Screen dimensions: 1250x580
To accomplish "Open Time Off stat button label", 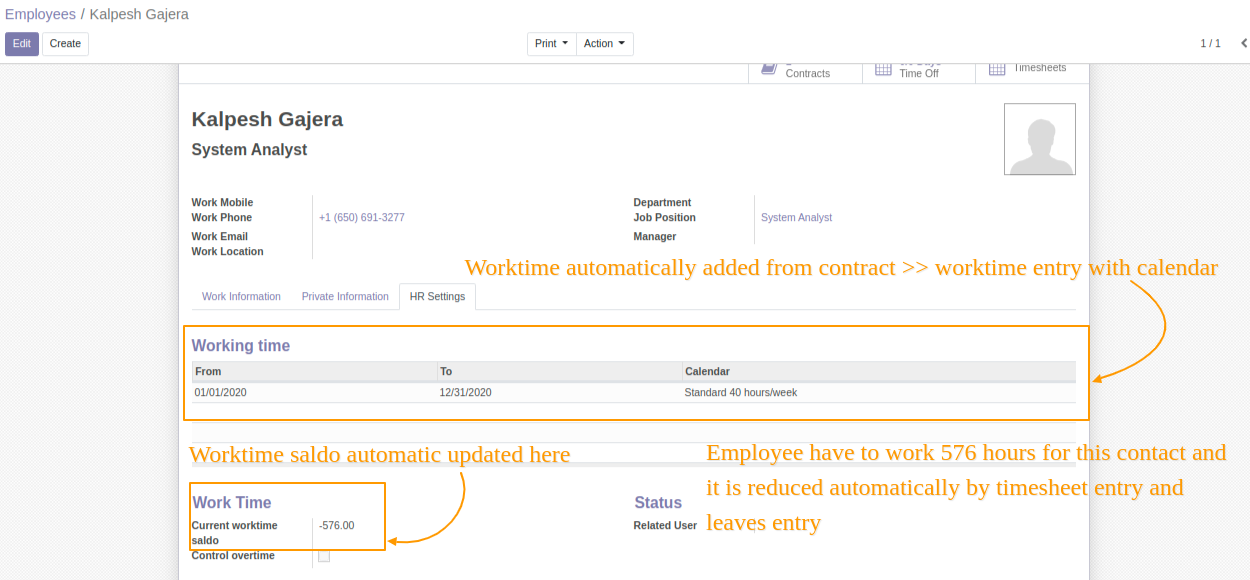I will coord(919,73).
